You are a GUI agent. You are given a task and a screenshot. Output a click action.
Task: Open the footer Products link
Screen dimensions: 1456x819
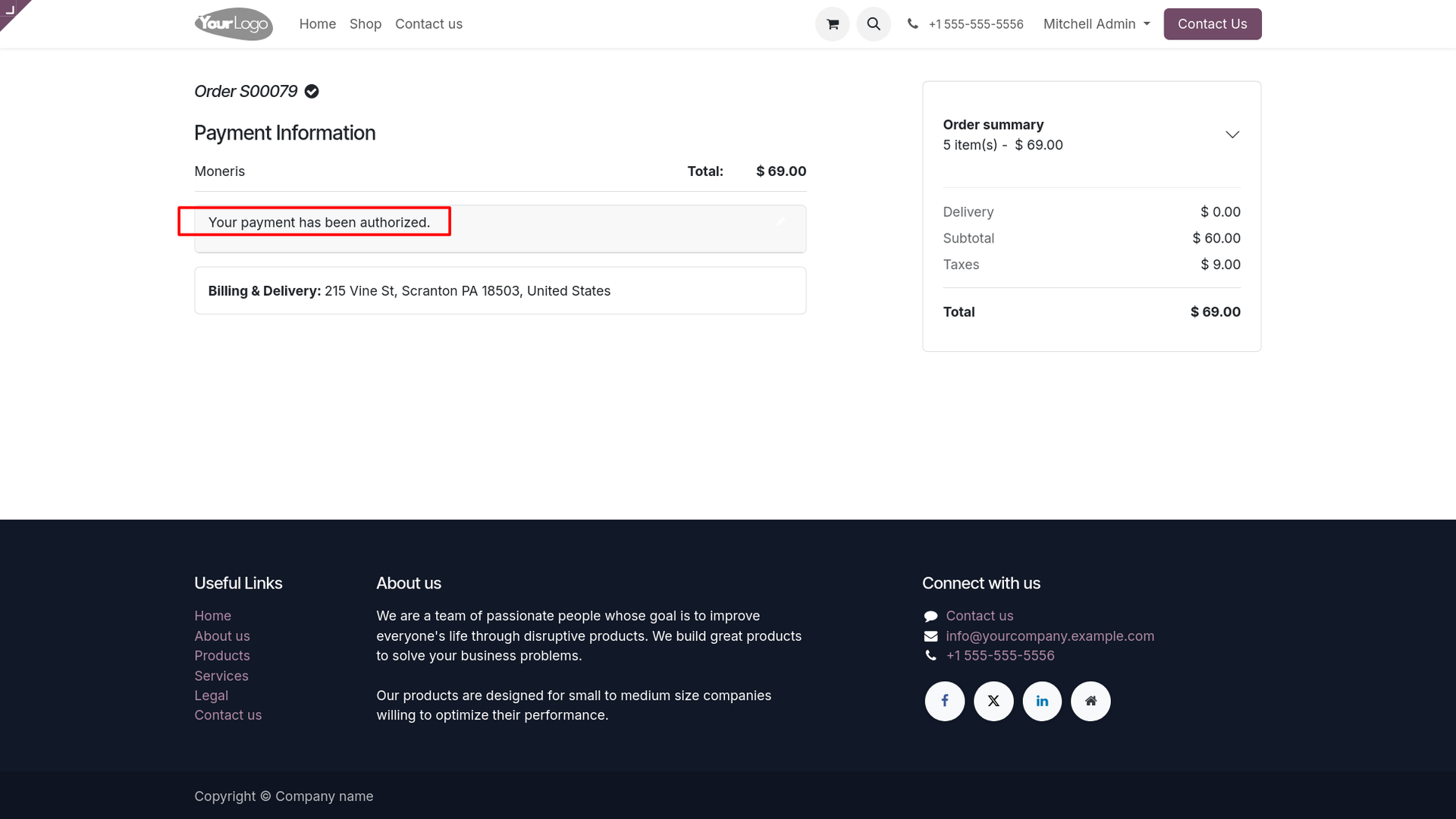click(222, 656)
